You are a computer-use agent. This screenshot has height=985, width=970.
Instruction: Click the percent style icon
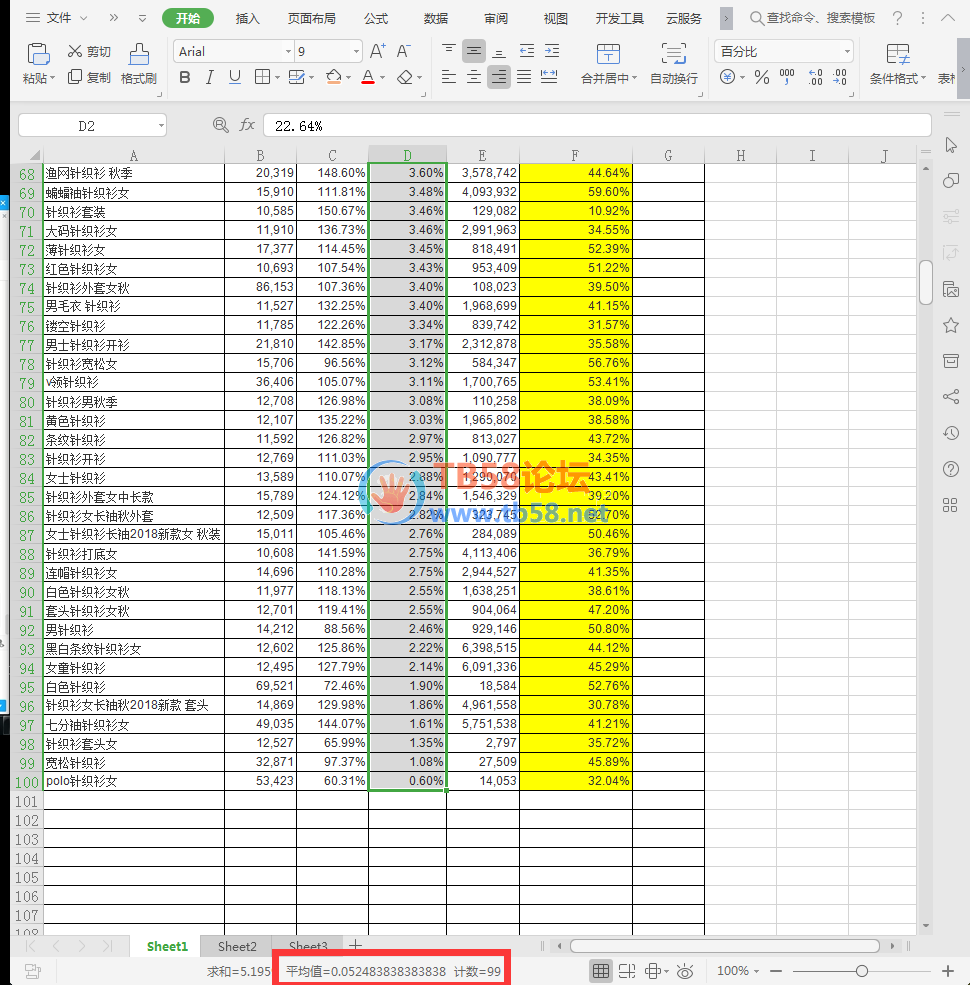762,77
